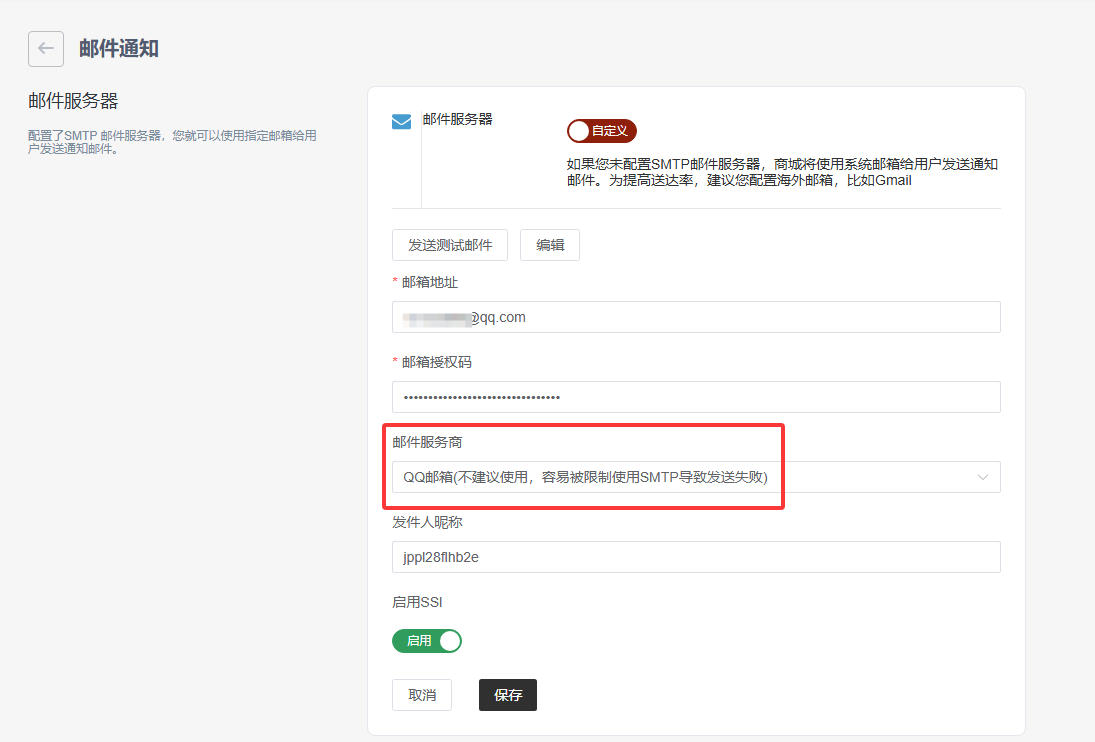The image size is (1095, 742).
Task: Disable the 启用 SSL switch
Action: [x=427, y=640]
